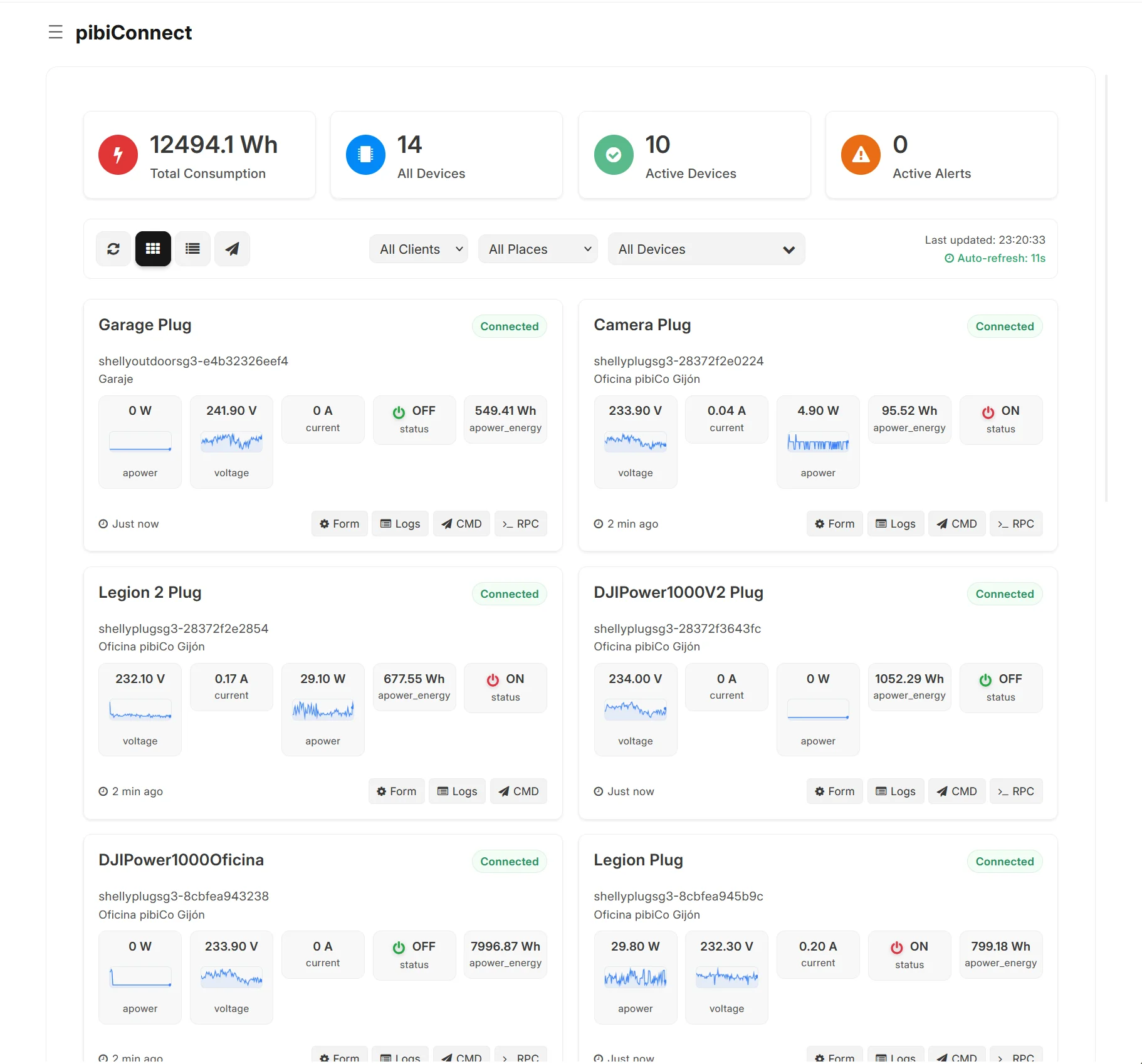View Logs for Camera Plug
Viewport: 1142px width, 1064px height.
click(x=895, y=523)
